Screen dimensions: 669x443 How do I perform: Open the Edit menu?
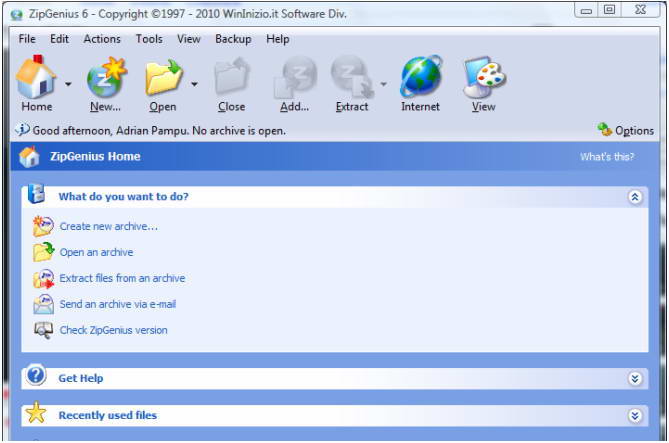59,39
